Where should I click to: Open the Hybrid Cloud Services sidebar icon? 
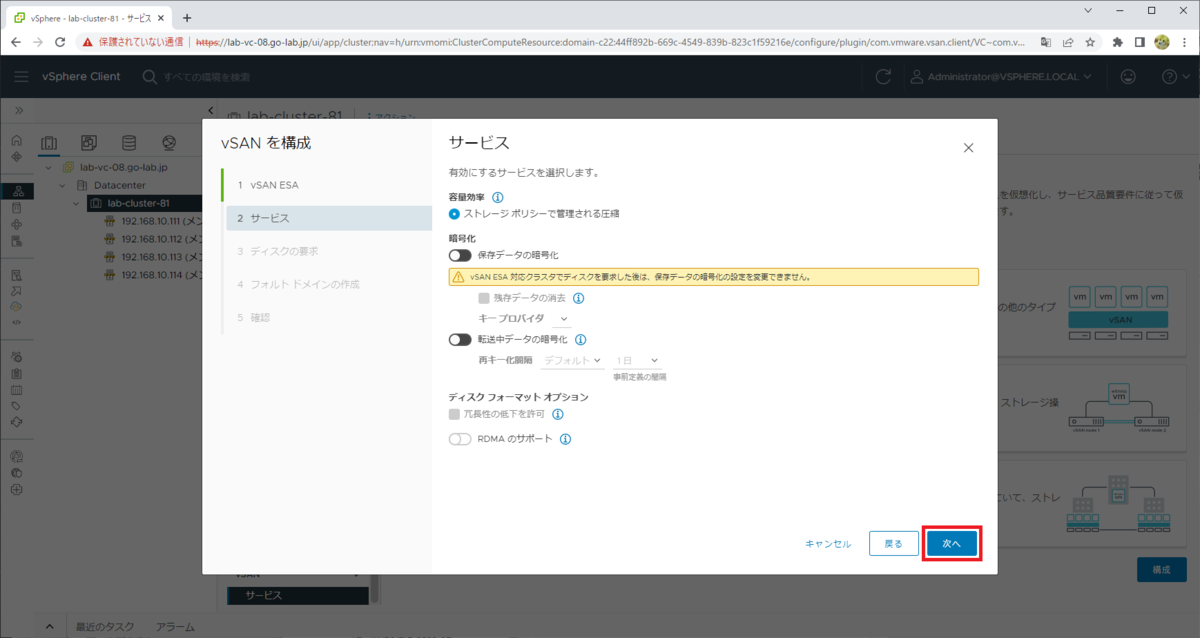(17, 306)
